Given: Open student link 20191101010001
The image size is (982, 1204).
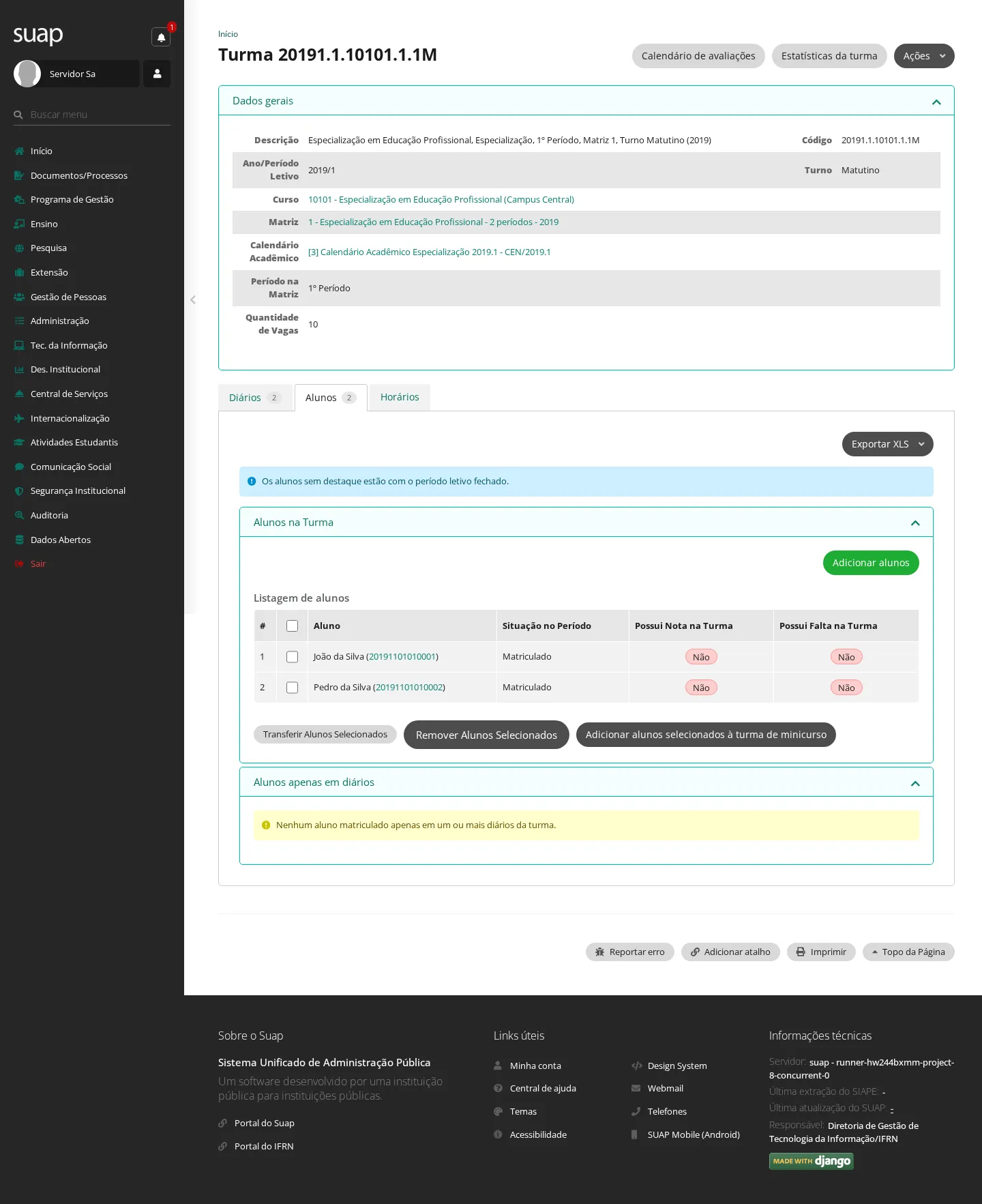Looking at the screenshot, I should coord(402,656).
